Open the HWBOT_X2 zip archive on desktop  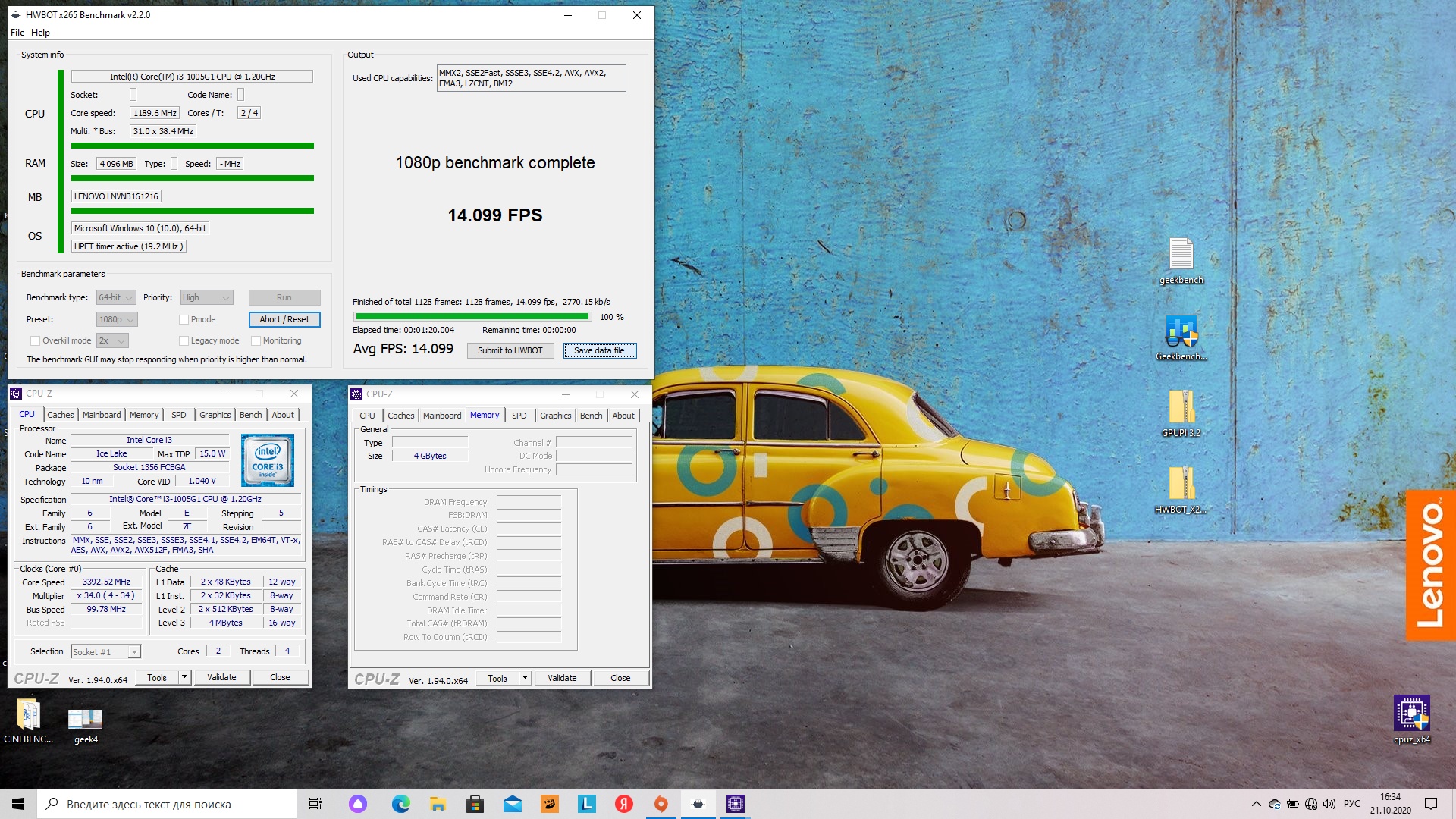coord(1181,490)
